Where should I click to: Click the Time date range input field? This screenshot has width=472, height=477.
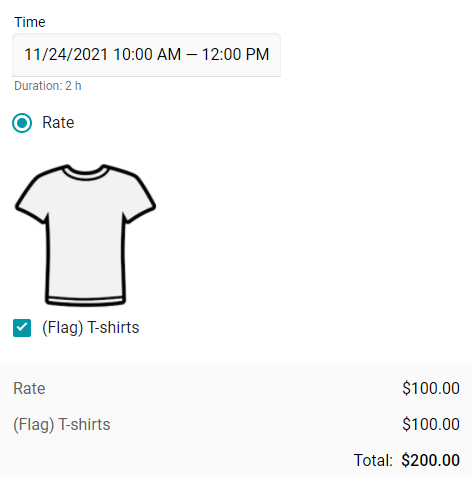[146, 55]
